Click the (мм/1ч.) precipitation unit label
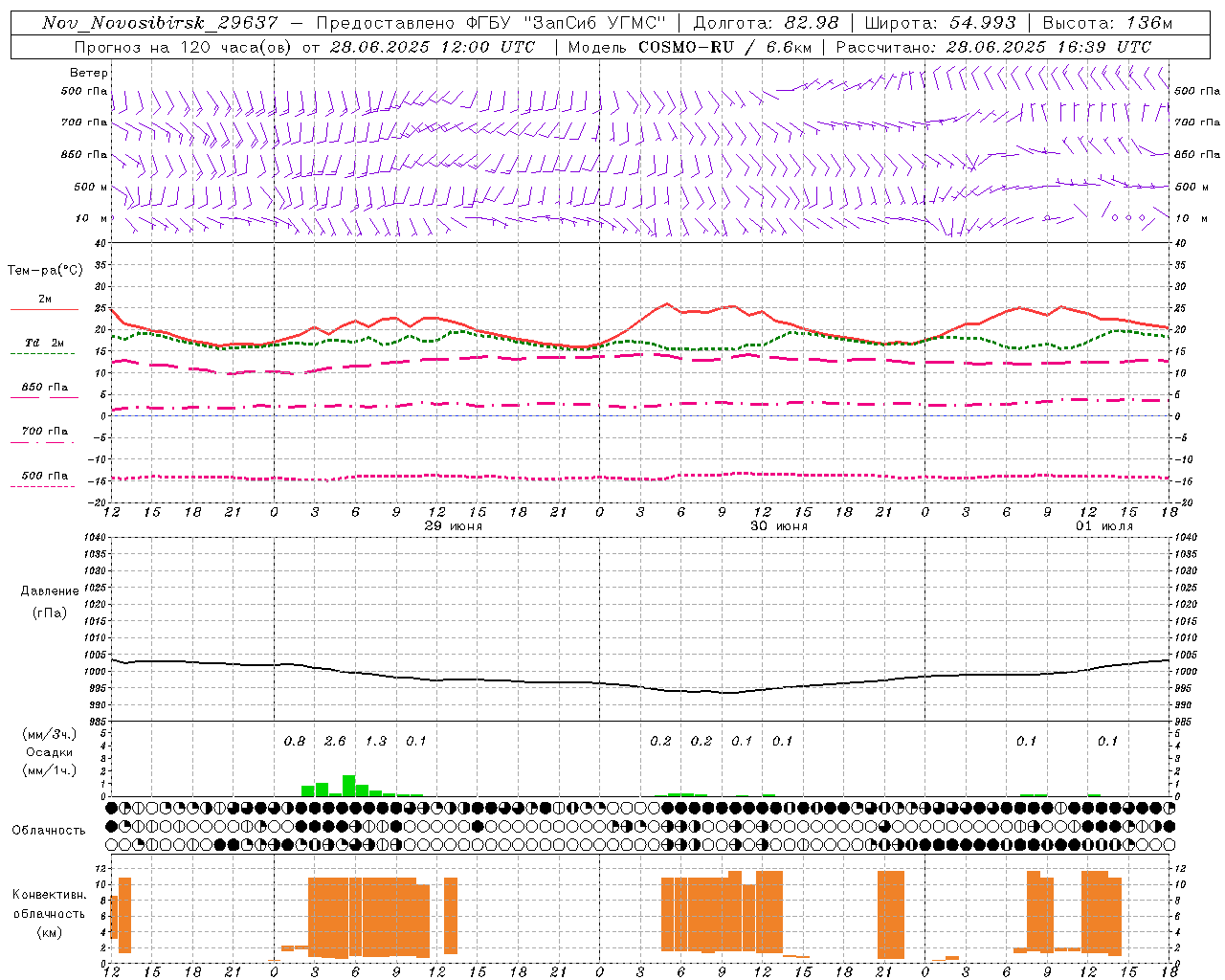The image size is (1225, 980). (x=49, y=770)
